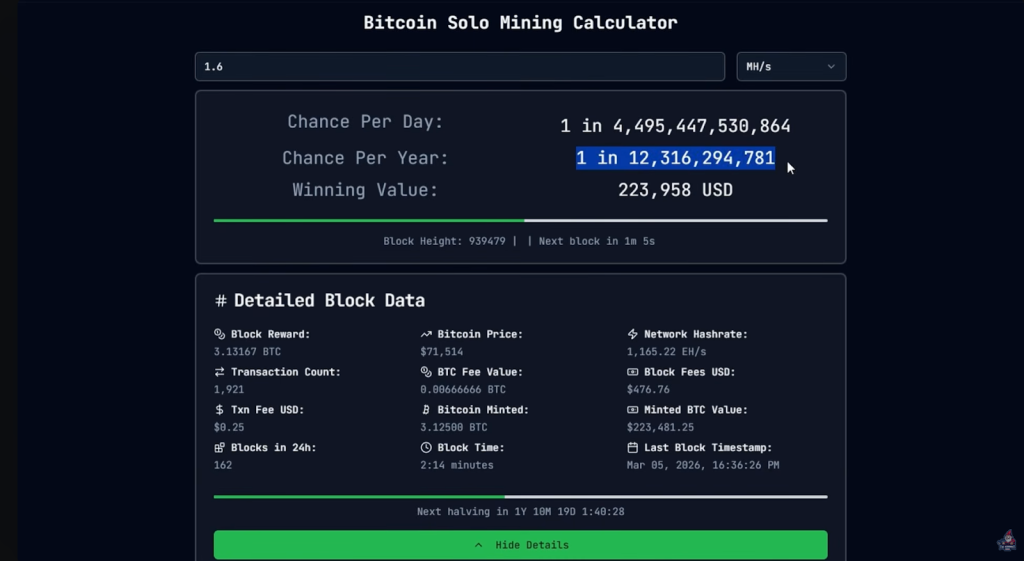Click the hashrate input field showing 1.6

tap(460, 67)
